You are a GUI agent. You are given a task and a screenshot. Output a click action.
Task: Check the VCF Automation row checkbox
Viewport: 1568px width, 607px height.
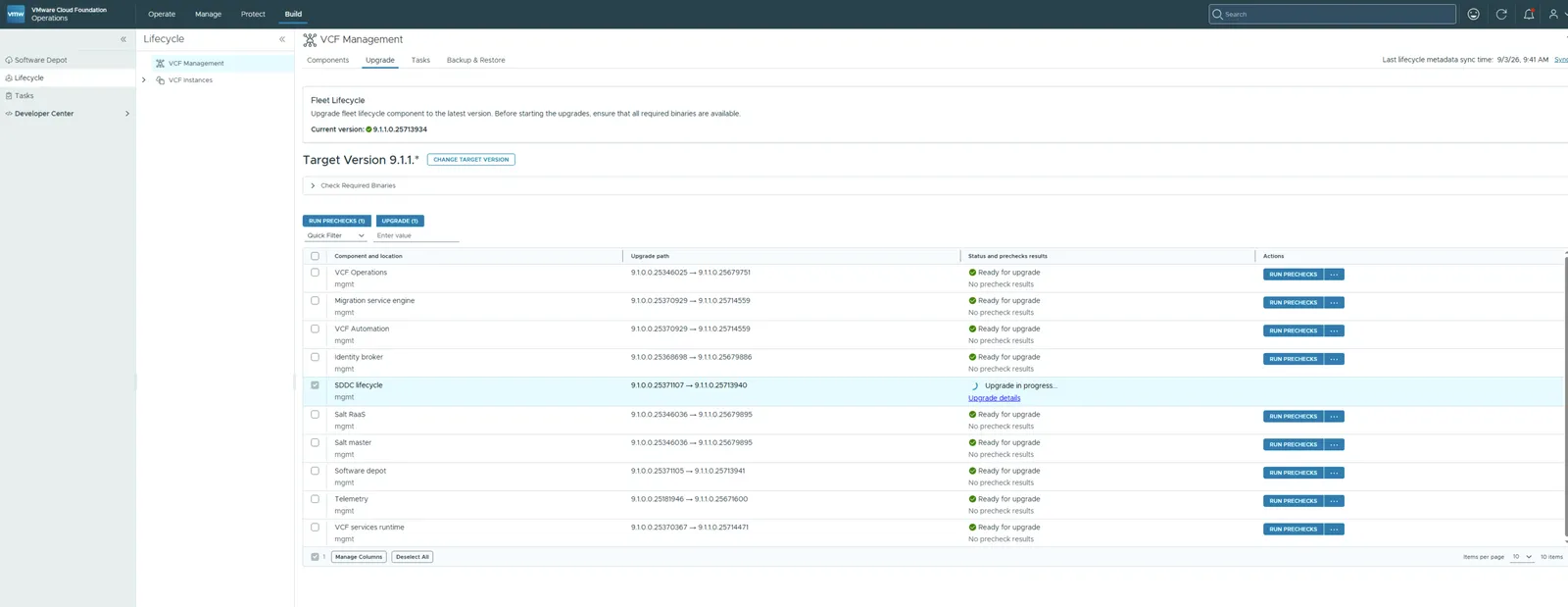(315, 329)
